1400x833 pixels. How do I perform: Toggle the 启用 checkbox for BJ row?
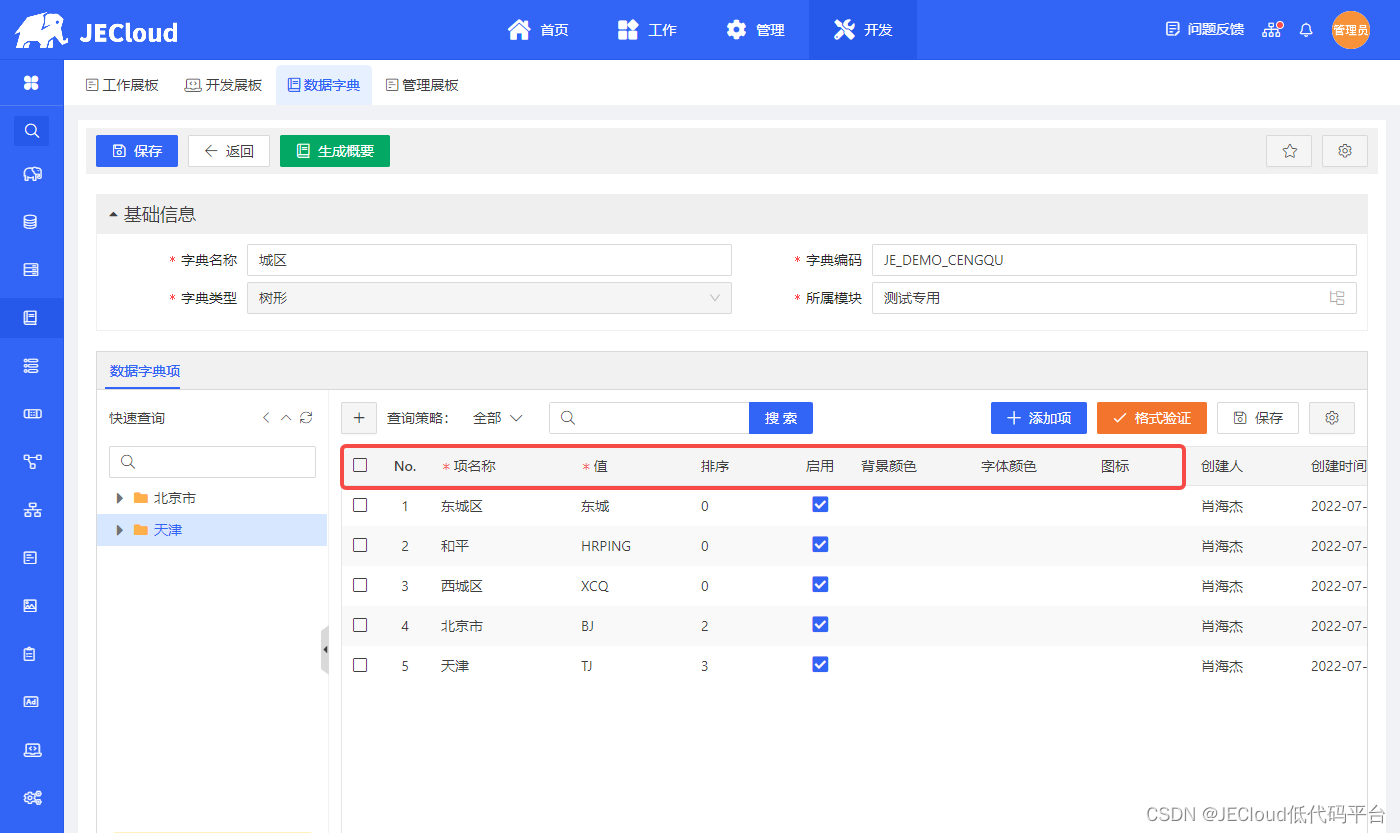820,624
